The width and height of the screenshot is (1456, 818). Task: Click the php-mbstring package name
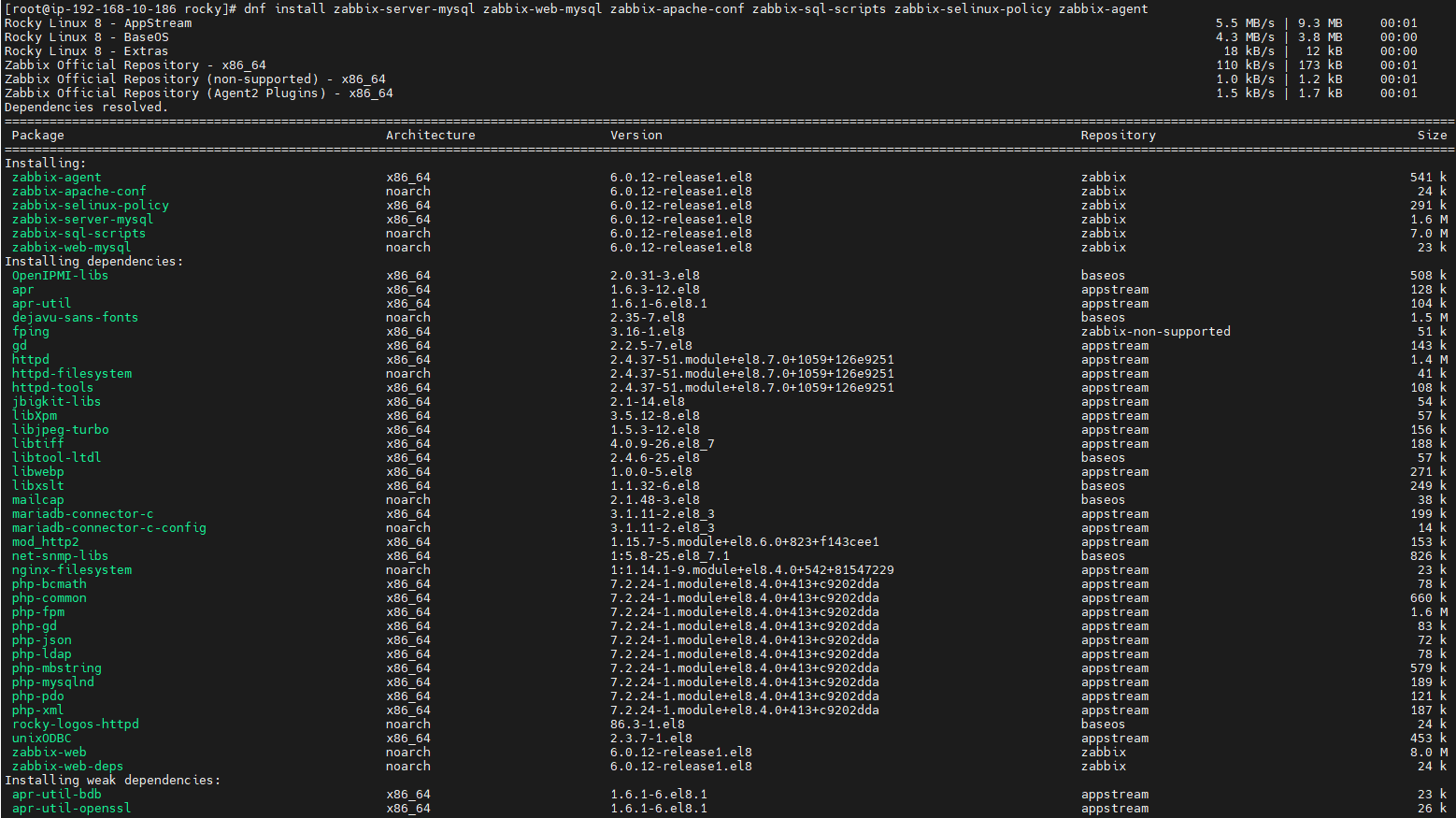tap(56, 667)
